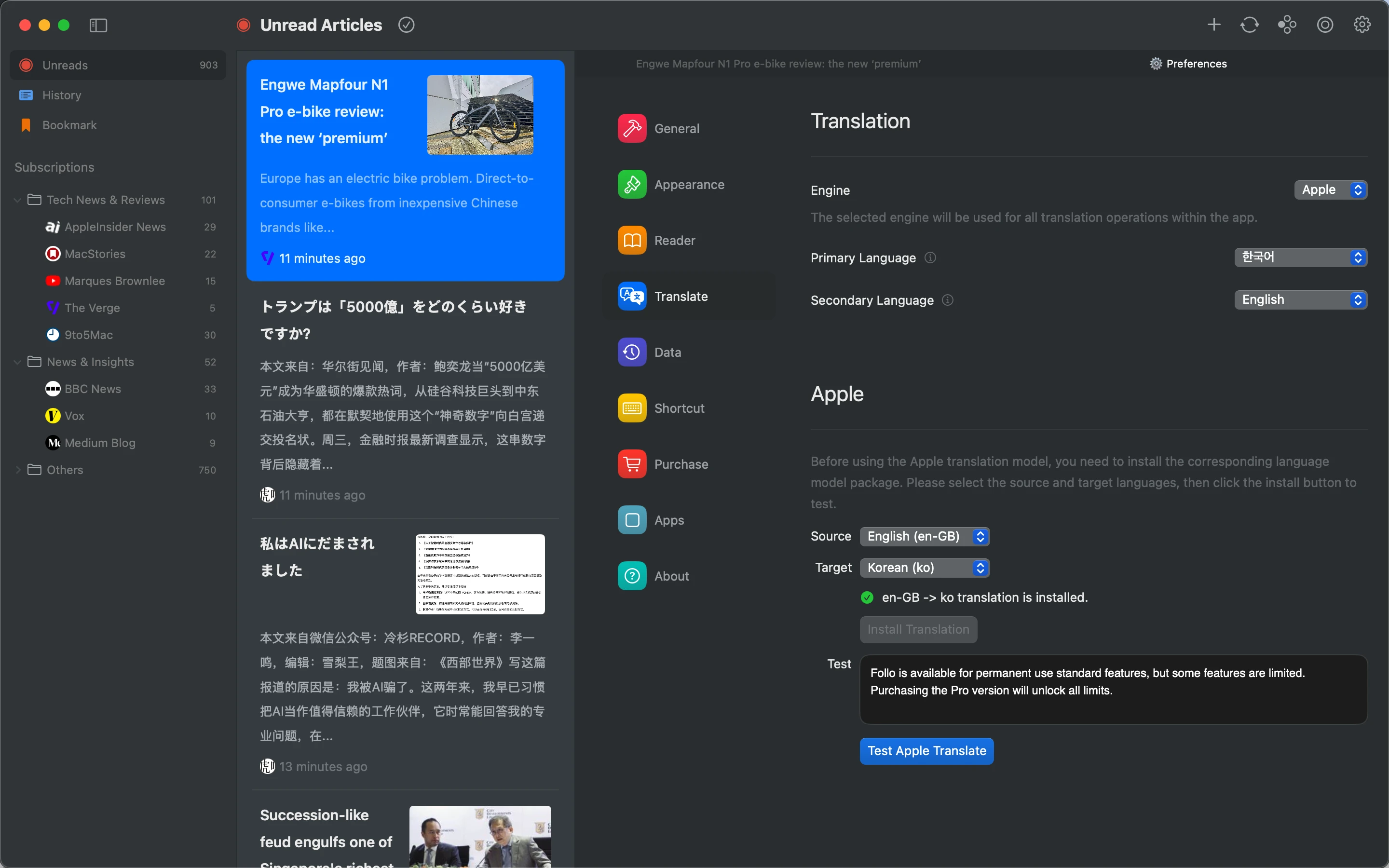This screenshot has height=868, width=1389.
Task: Switch to the History view
Action: click(62, 95)
